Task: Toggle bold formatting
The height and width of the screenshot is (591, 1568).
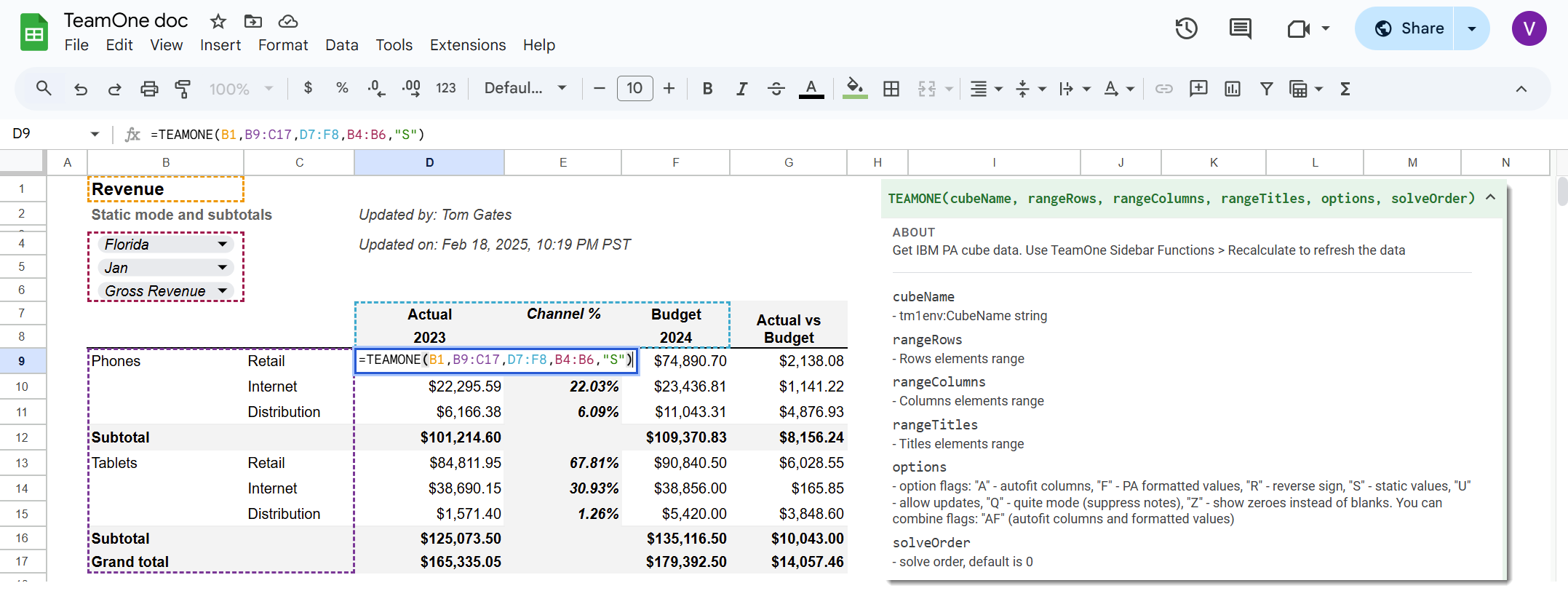Action: [707, 89]
